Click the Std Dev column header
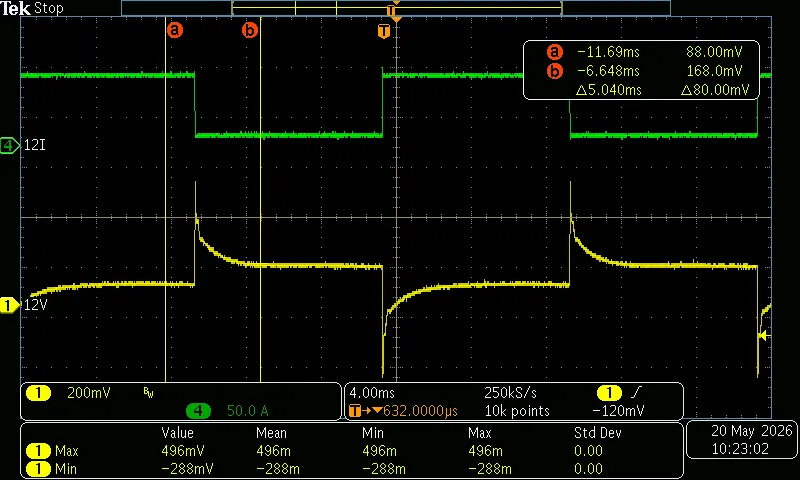 pyautogui.click(x=597, y=433)
